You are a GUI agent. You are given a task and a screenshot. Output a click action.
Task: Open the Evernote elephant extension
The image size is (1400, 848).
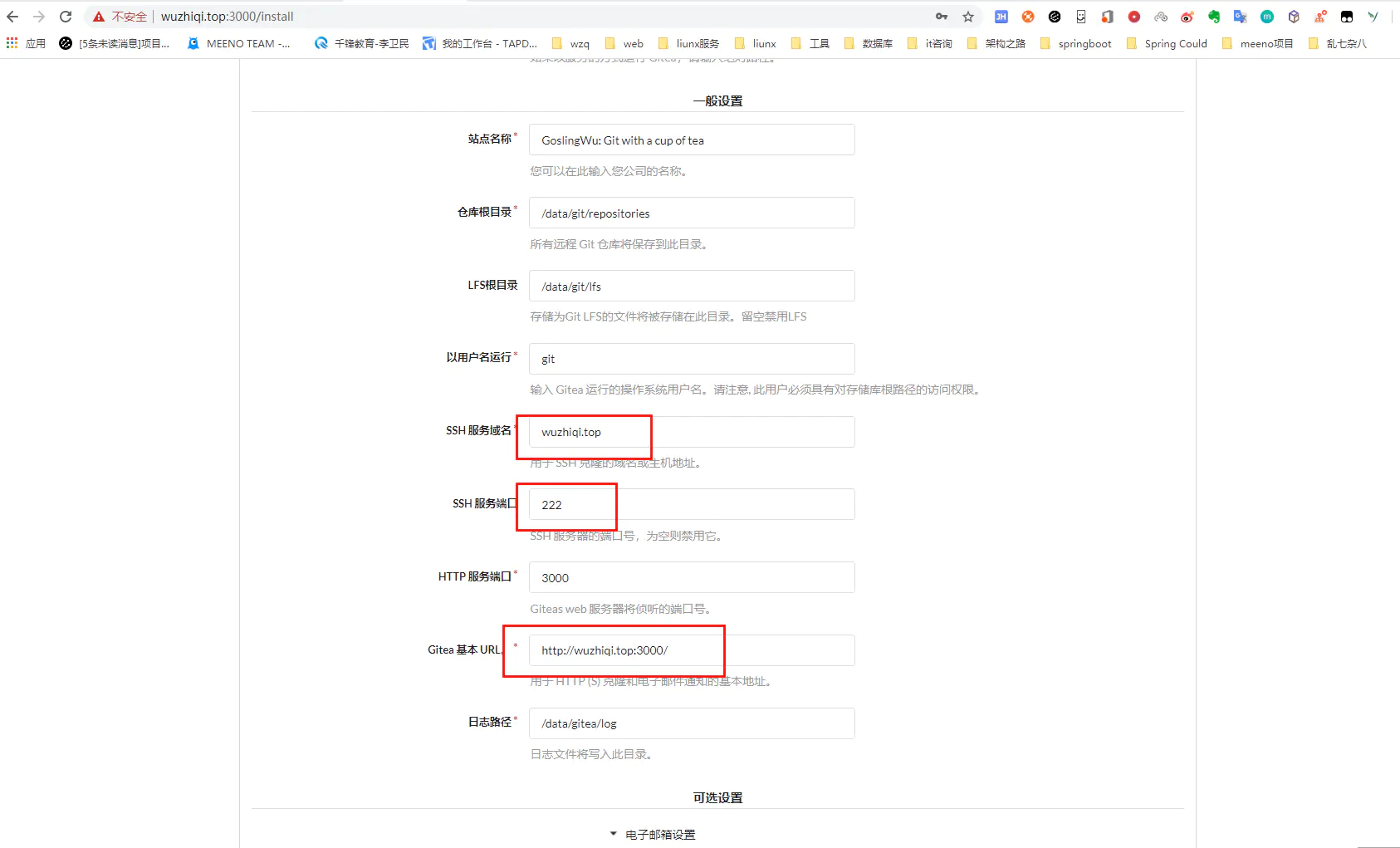[x=1214, y=17]
